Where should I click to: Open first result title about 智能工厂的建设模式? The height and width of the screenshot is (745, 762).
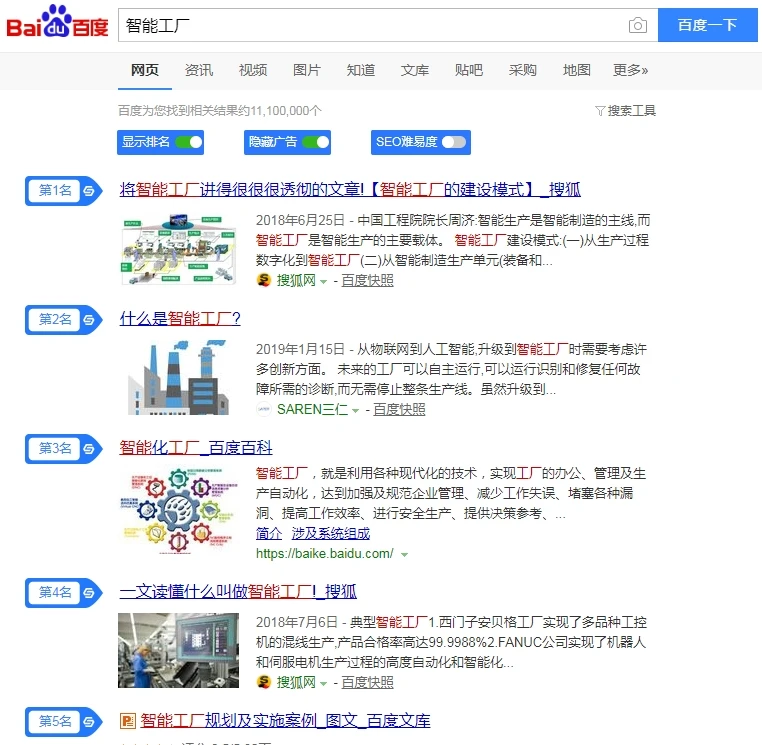pyautogui.click(x=350, y=189)
